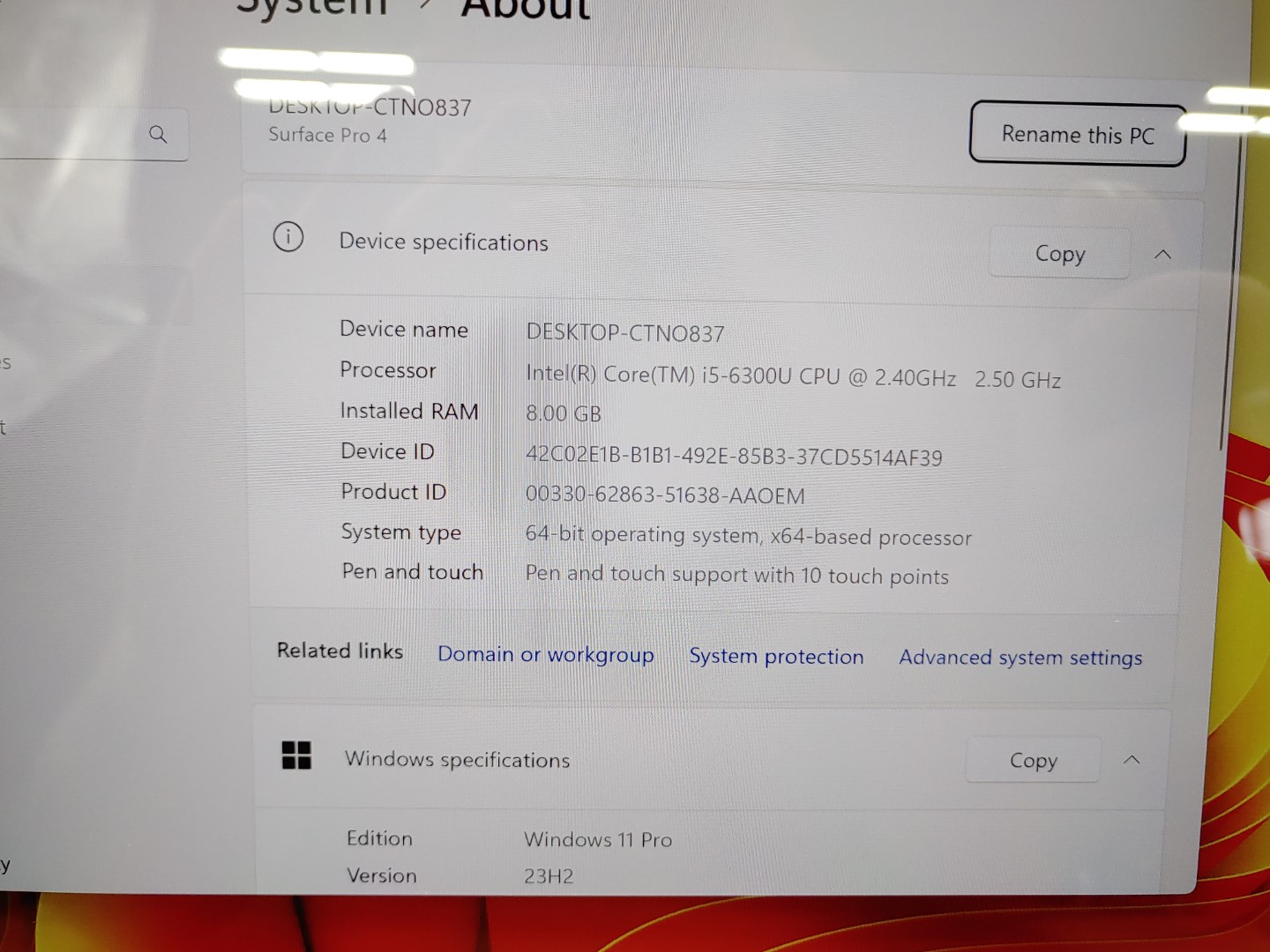Copy the Device specifications
Screen dimensions: 1270x952
click(1059, 254)
